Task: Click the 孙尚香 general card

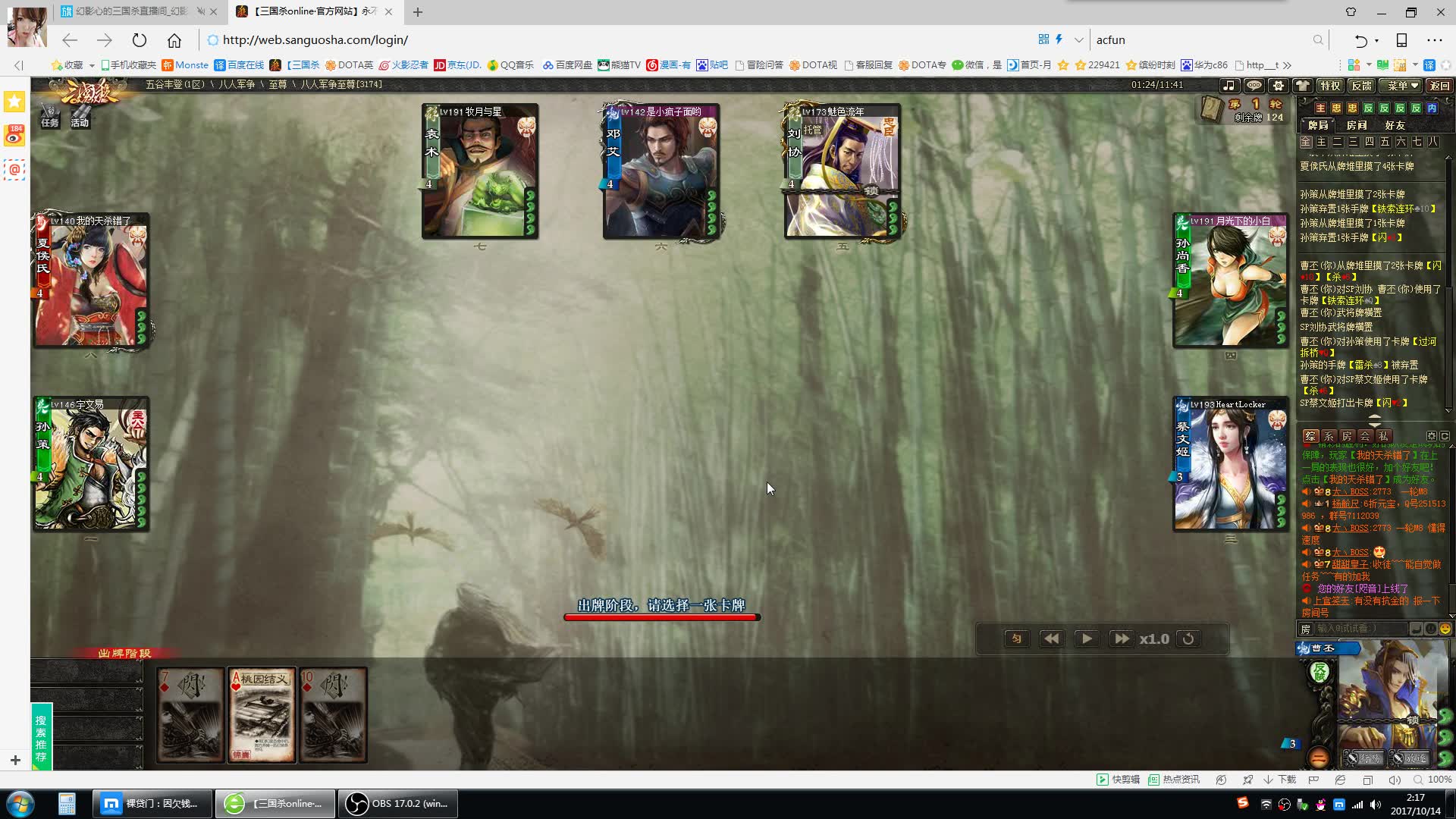Action: coord(1230,281)
